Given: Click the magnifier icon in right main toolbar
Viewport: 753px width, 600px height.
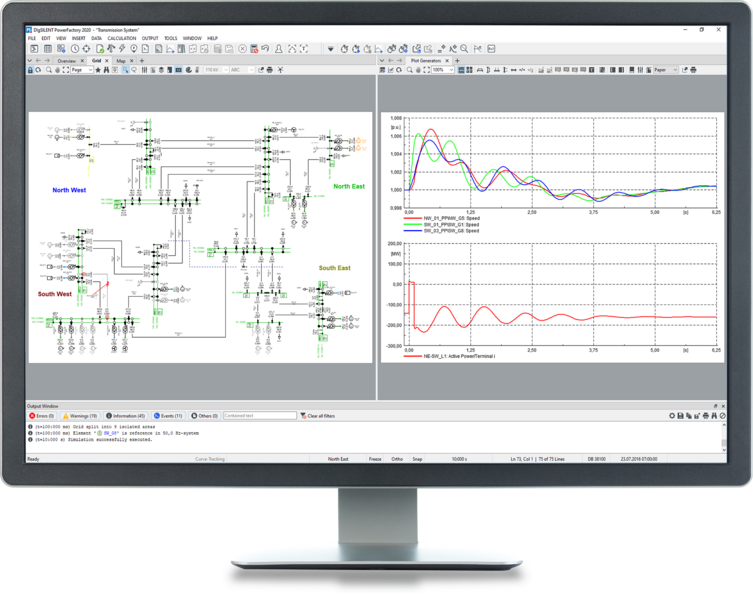Looking at the screenshot, I should click(x=464, y=49).
